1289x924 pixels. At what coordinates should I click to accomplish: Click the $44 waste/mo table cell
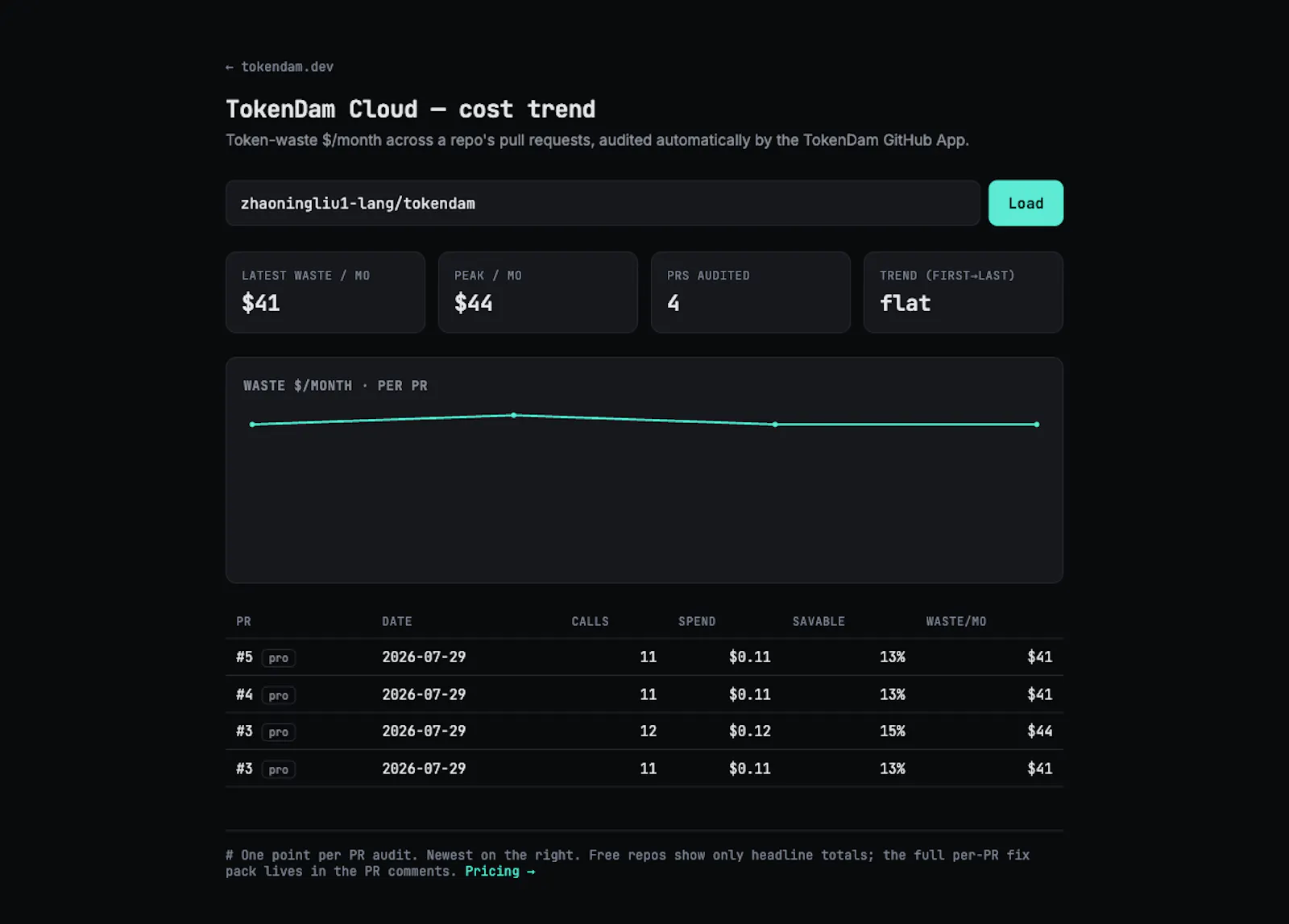pyautogui.click(x=1040, y=731)
